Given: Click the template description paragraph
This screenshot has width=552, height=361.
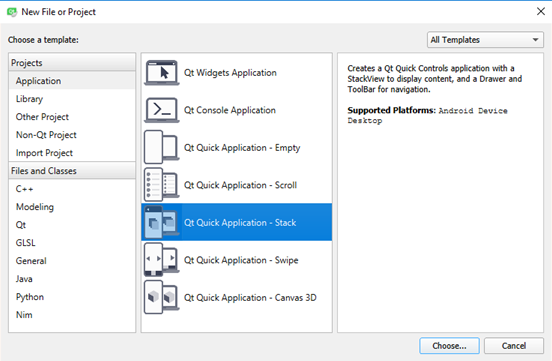Looking at the screenshot, I should click(x=435, y=79).
